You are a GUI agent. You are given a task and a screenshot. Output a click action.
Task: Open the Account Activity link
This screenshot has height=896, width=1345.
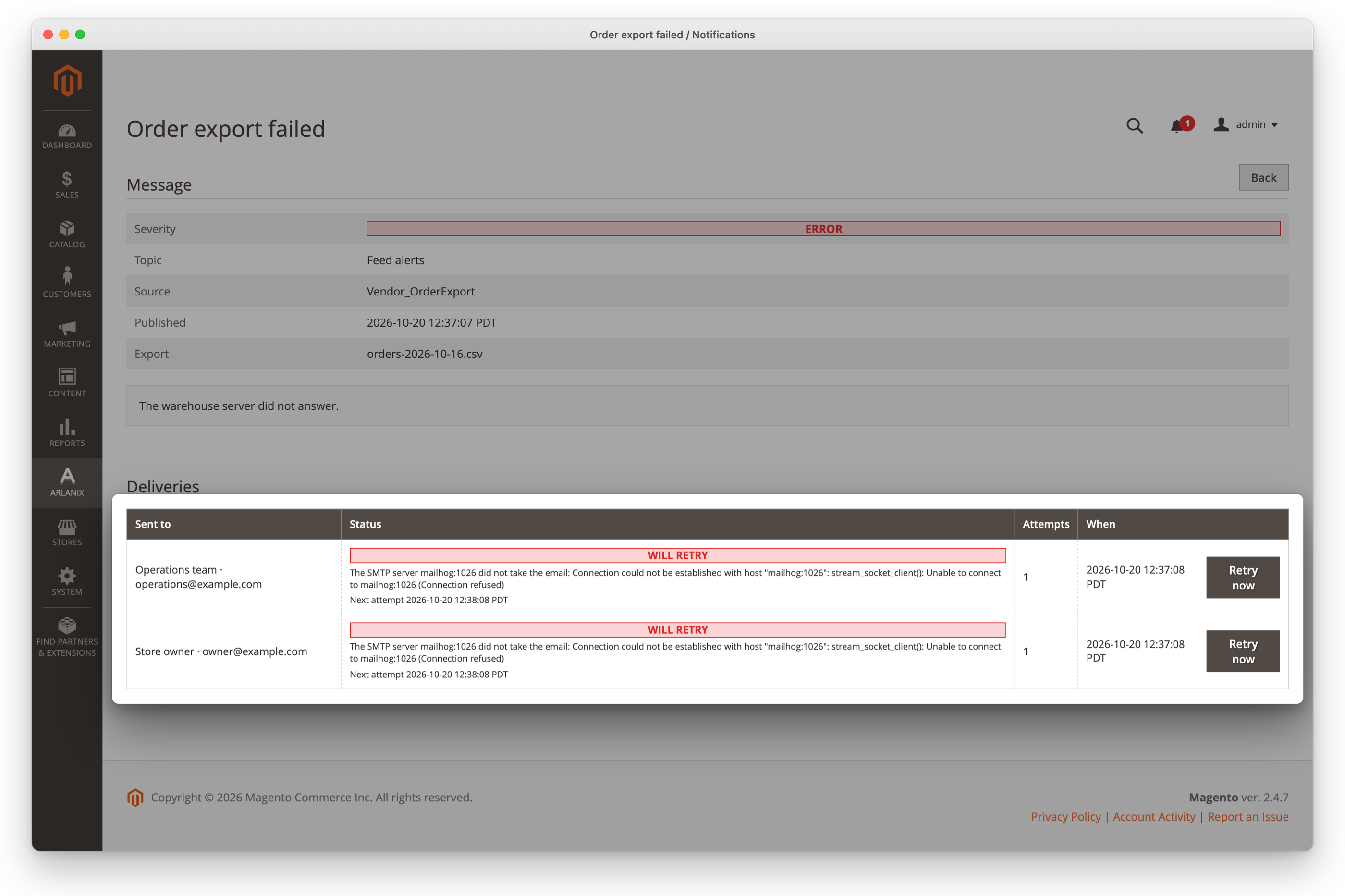click(x=1154, y=817)
